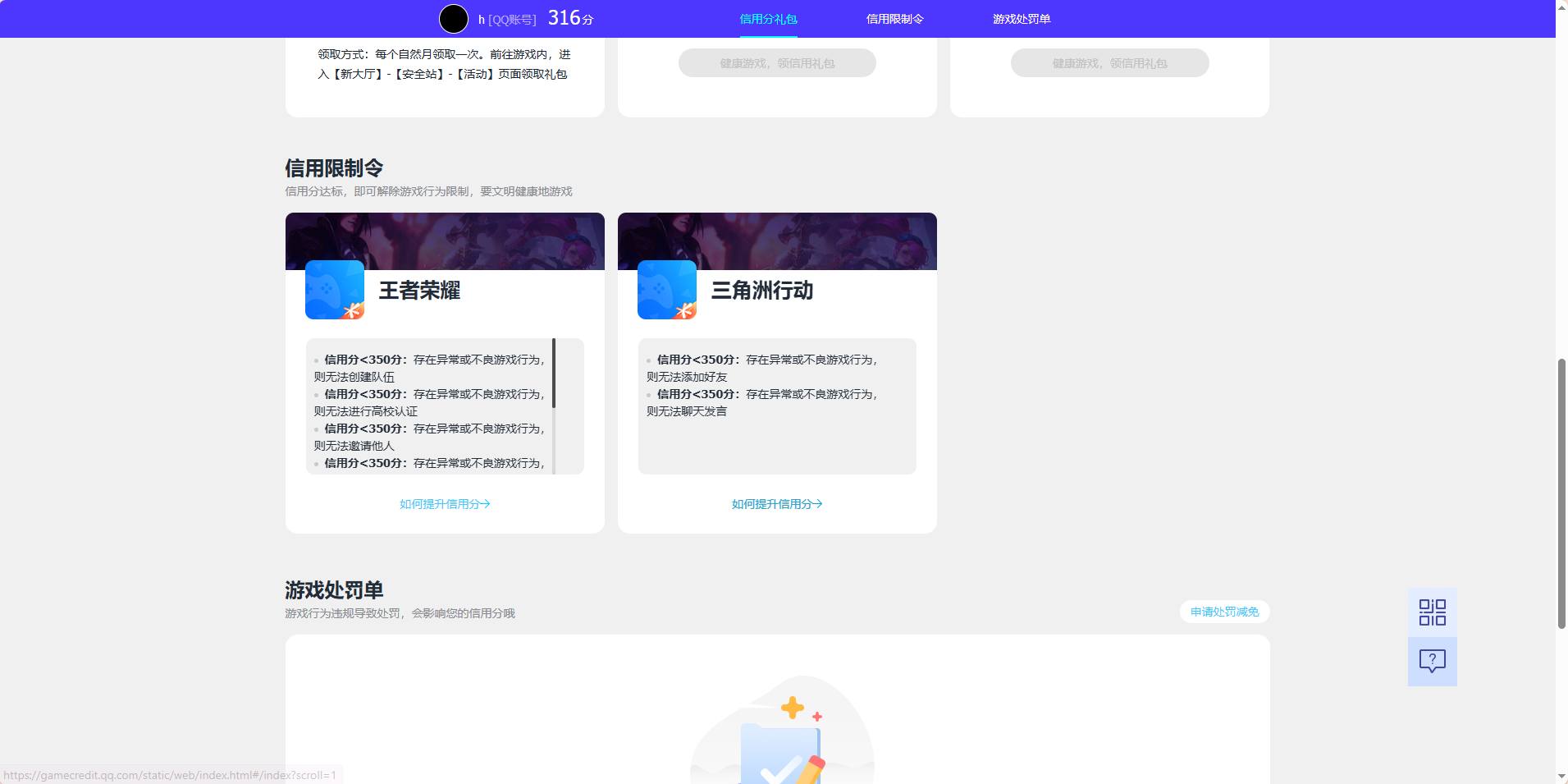The image size is (1568, 784).
Task: Click the 三角洲行动 card banner image
Action: (777, 241)
